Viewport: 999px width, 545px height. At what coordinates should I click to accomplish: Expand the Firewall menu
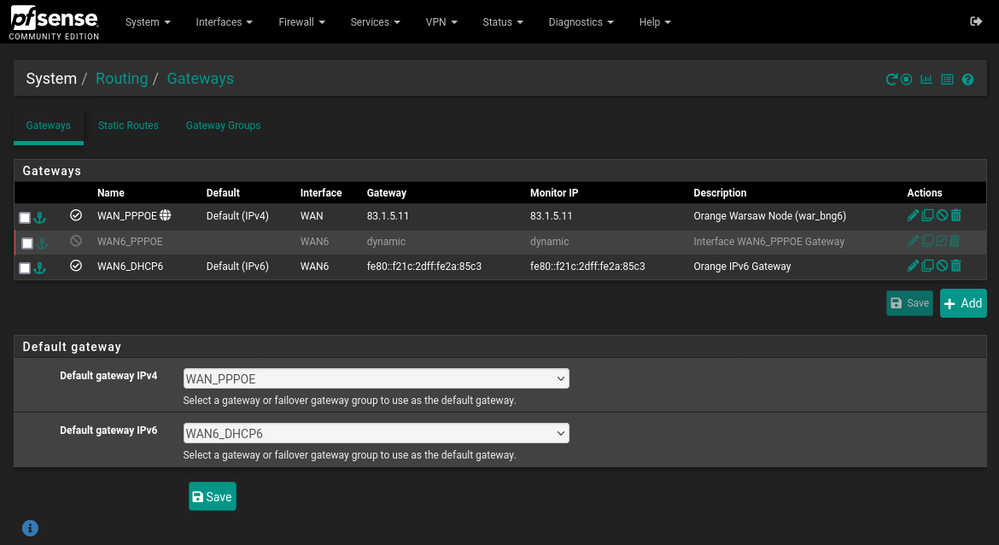(x=301, y=22)
